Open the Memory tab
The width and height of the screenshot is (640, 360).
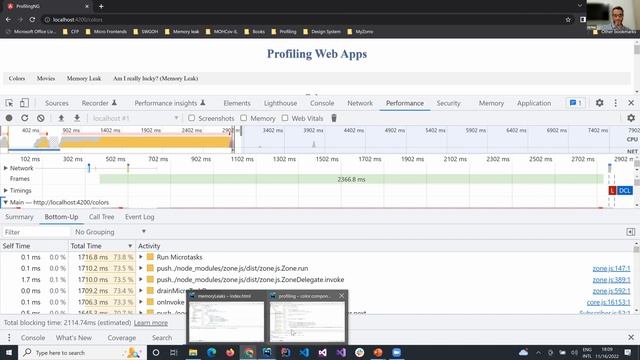491,103
